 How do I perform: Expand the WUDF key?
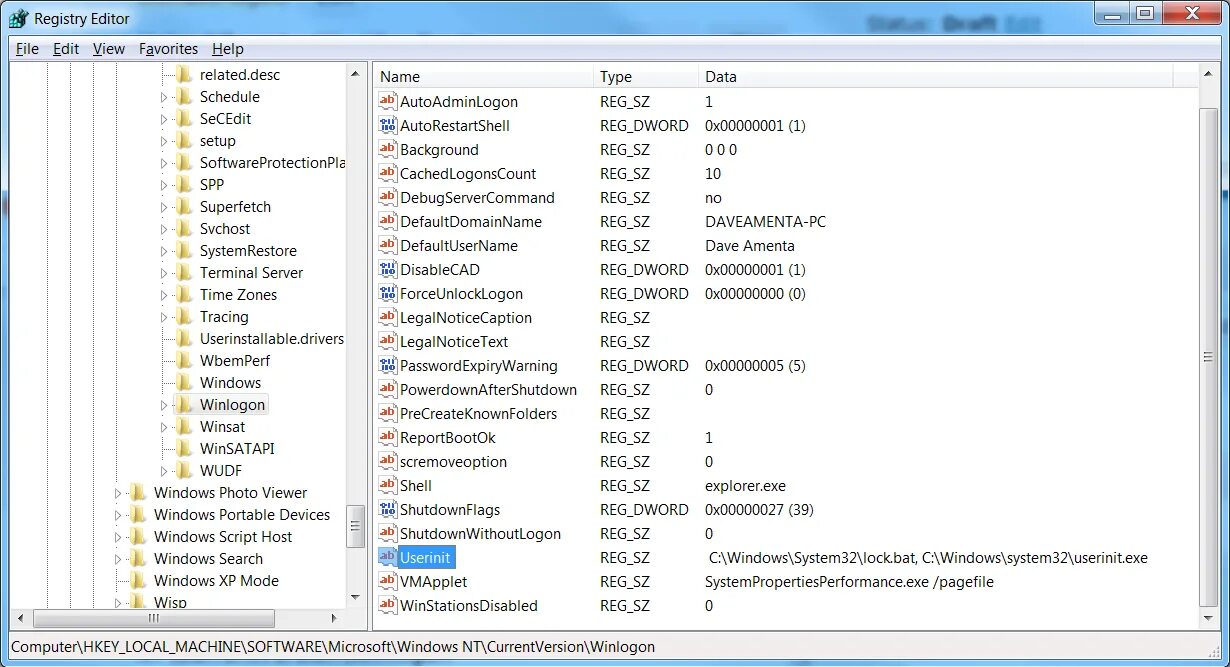tap(165, 471)
